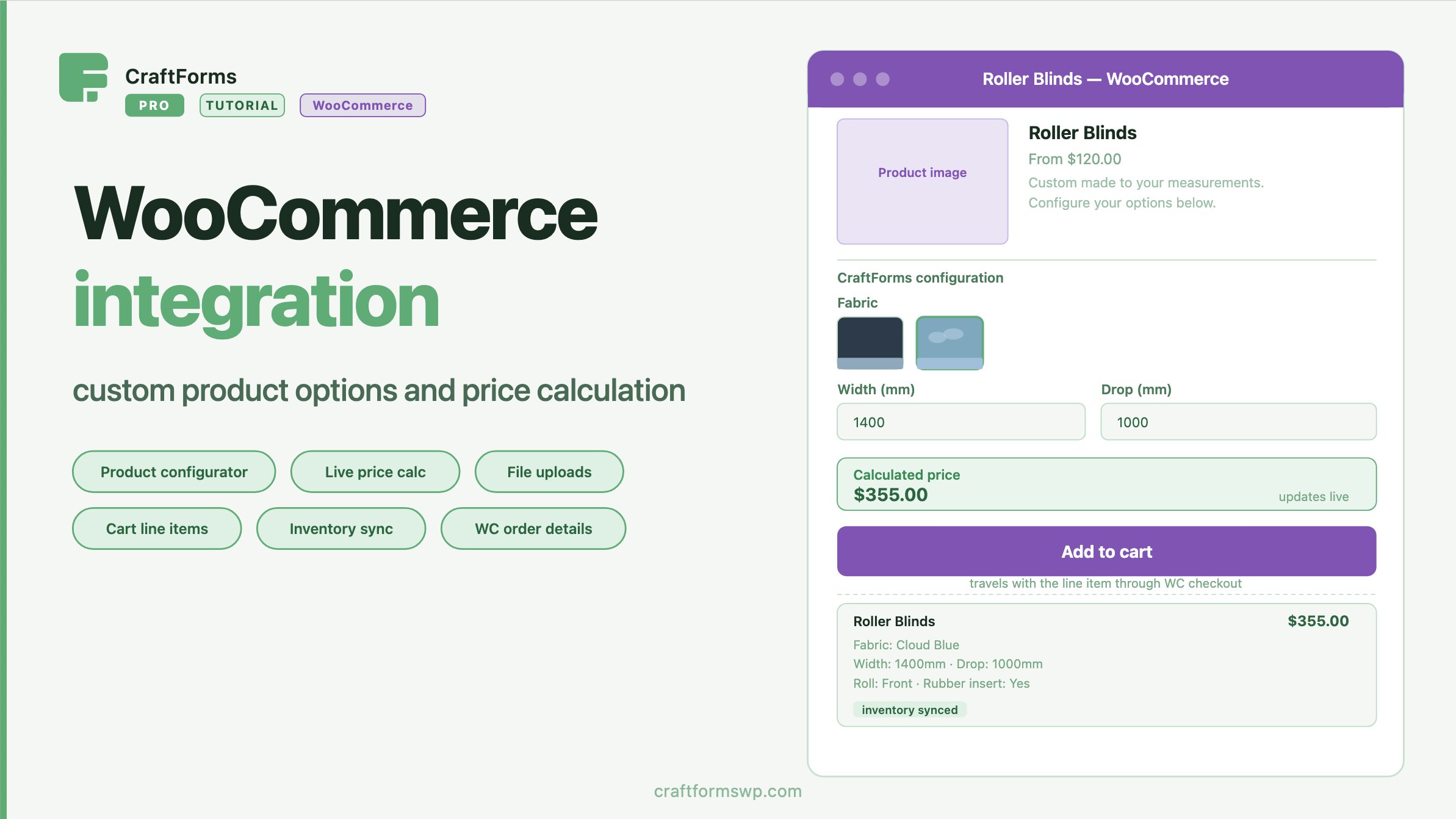The width and height of the screenshot is (1456, 819).
Task: Click the 'CraftForms configuration' heading
Action: pos(920,278)
